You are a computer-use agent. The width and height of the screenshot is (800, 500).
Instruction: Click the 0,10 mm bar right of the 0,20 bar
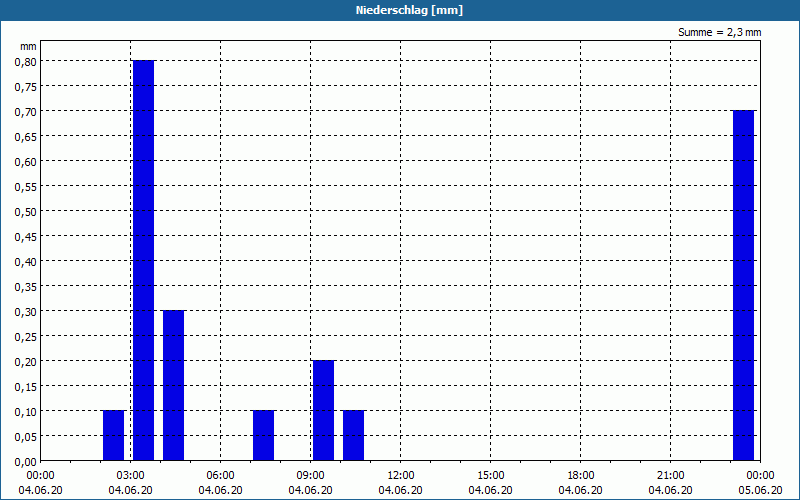pos(354,435)
